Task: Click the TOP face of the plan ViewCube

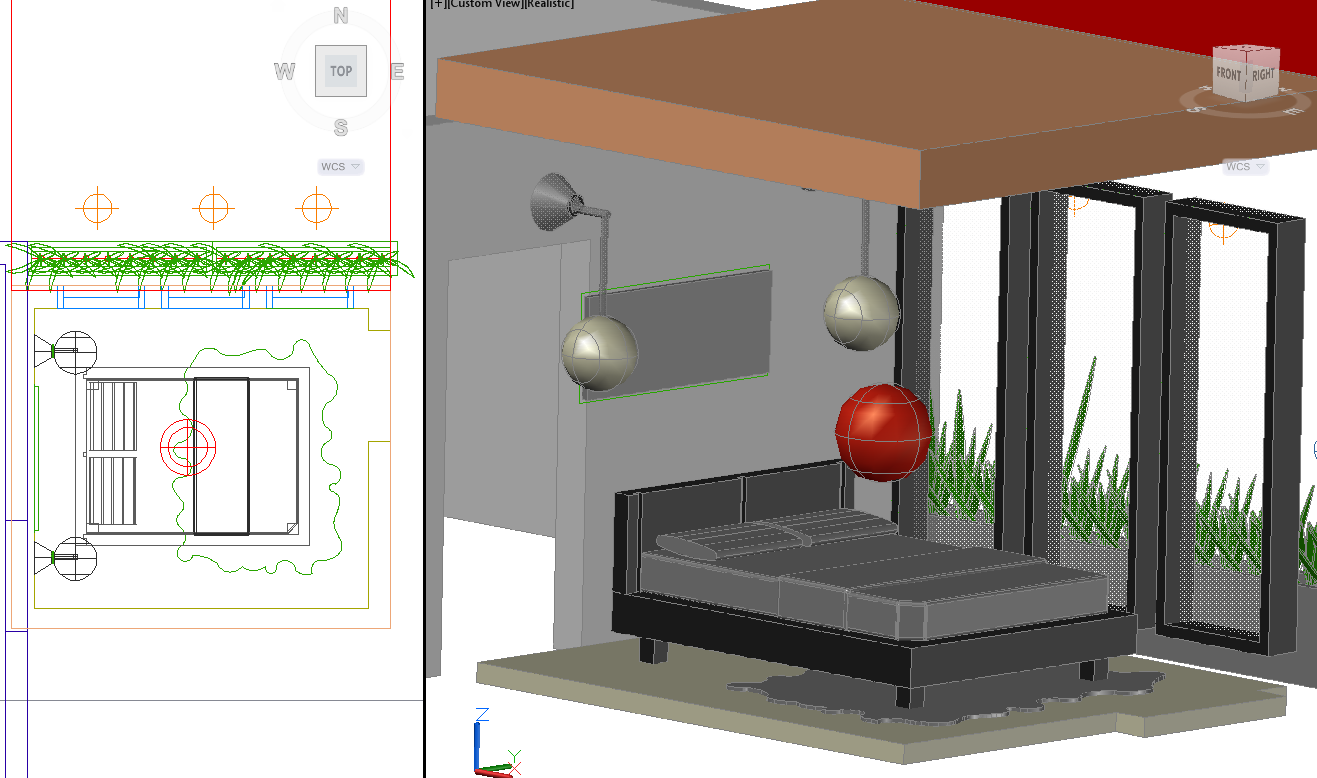Action: pyautogui.click(x=341, y=71)
